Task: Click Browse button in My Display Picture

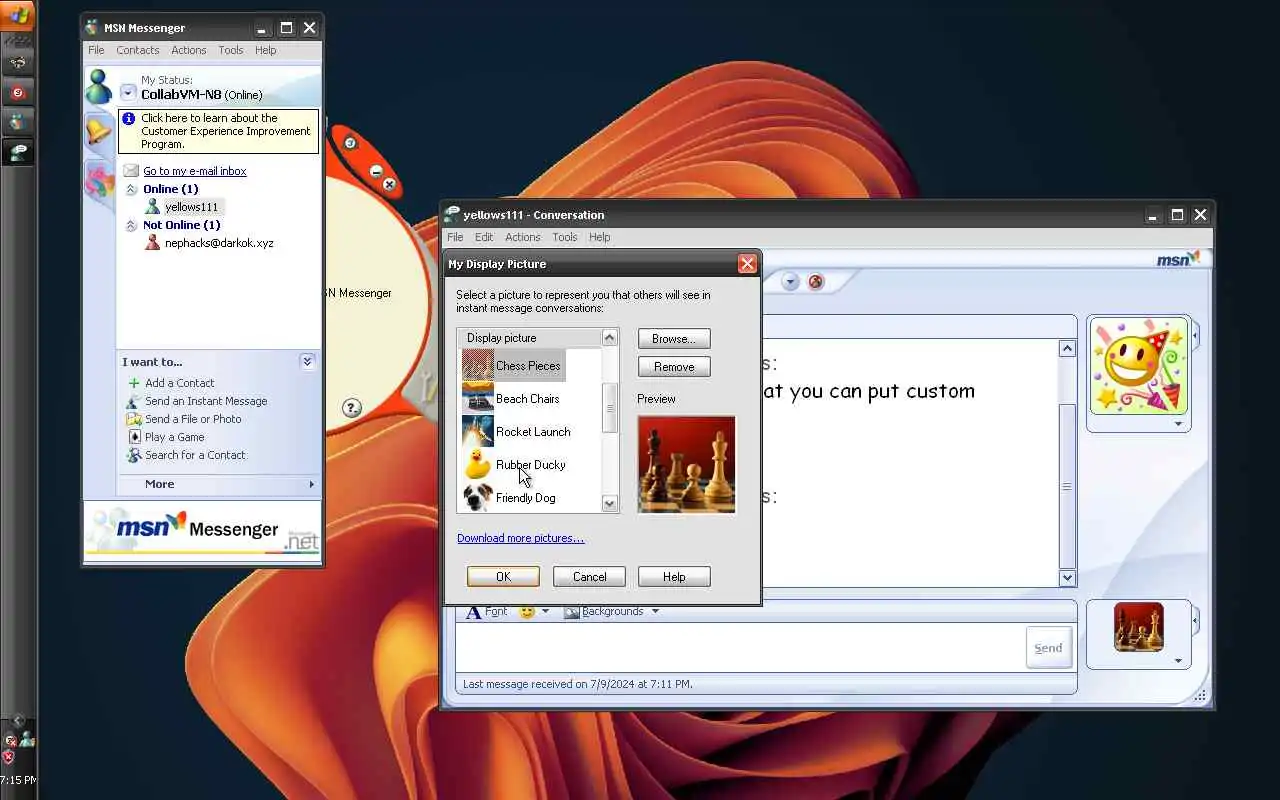Action: click(x=674, y=339)
